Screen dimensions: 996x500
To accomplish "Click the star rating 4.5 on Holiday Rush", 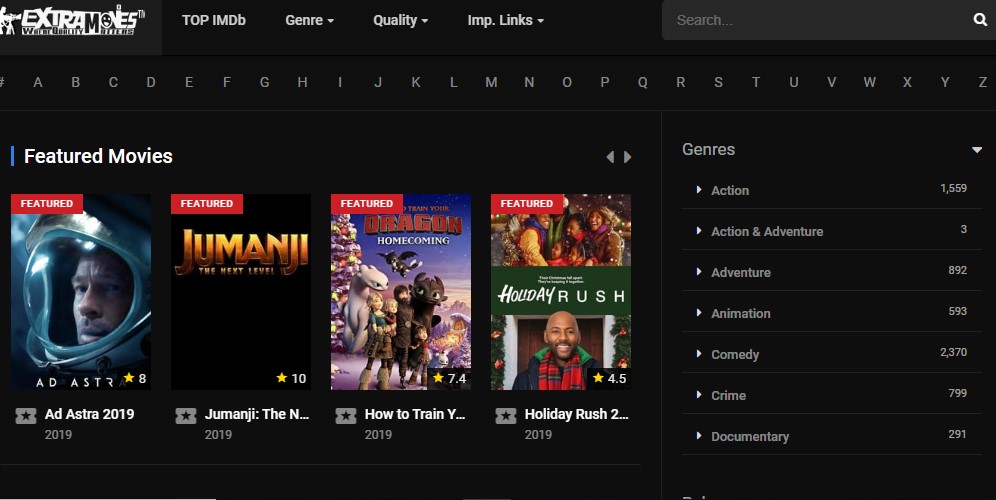I will (x=610, y=379).
